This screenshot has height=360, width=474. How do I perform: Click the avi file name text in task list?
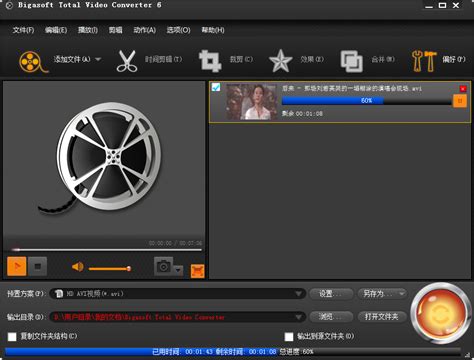pyautogui.click(x=352, y=88)
